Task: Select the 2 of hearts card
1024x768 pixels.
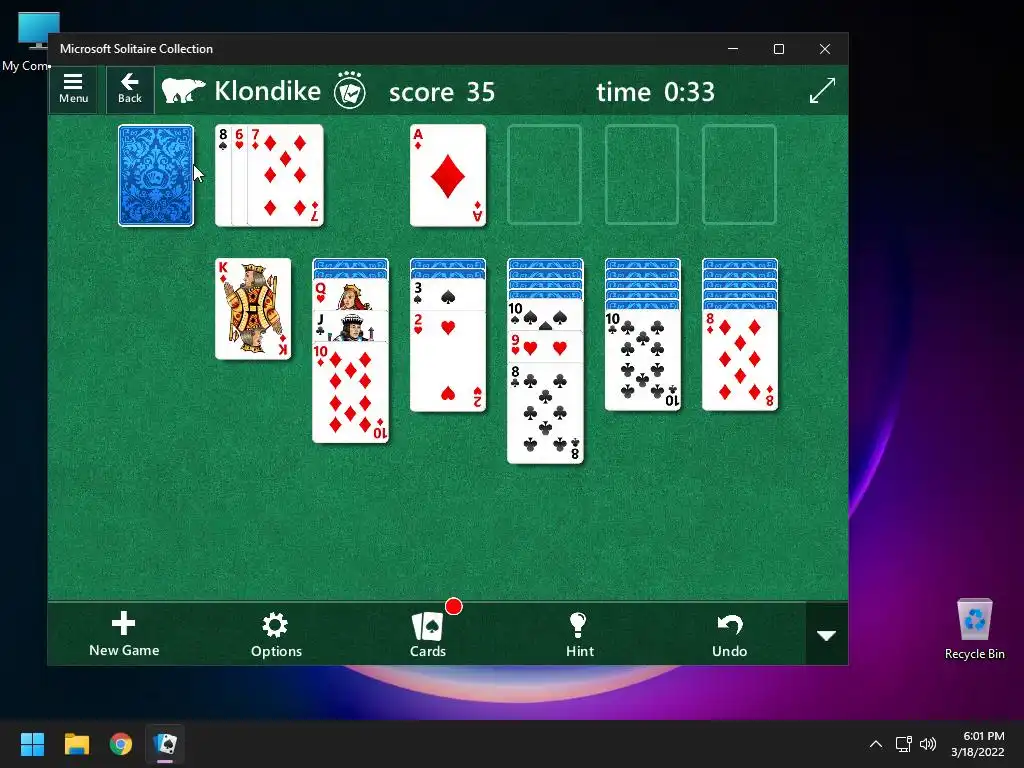Action: tap(448, 361)
